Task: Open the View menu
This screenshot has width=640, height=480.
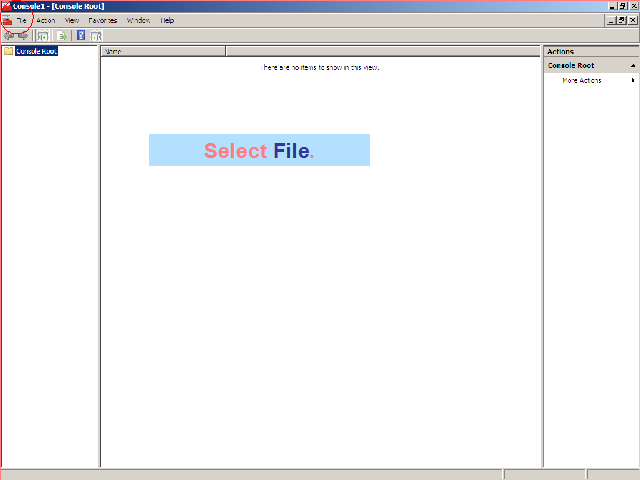Action: (x=72, y=20)
